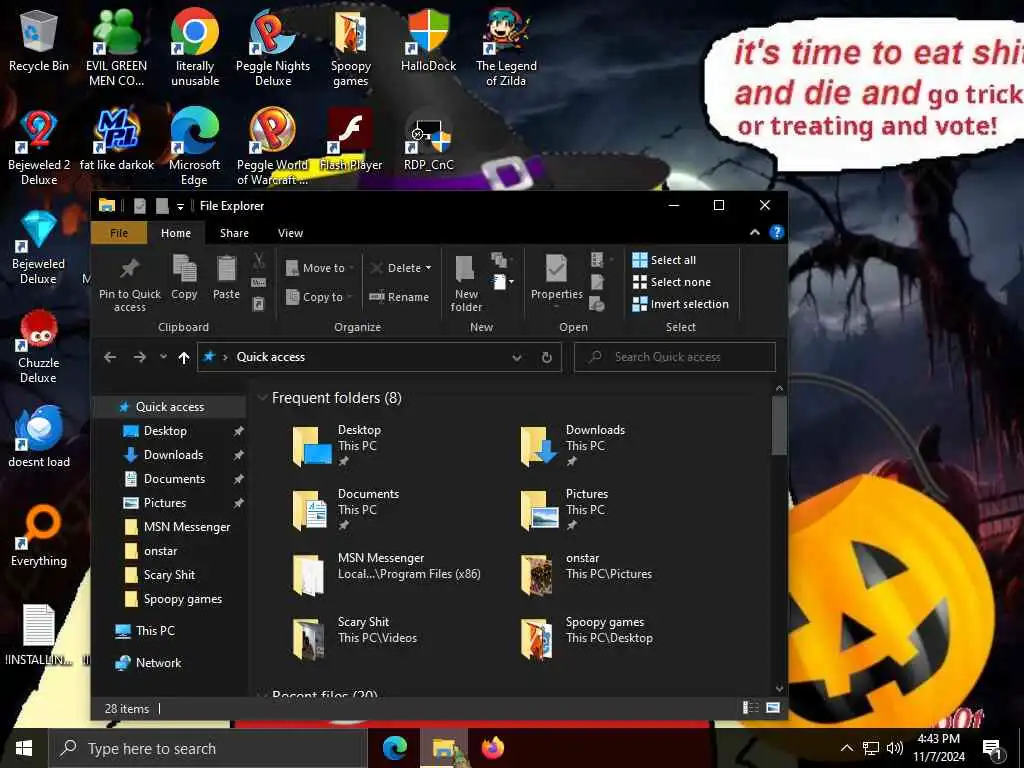The image size is (1024, 768).
Task: Select The Legend of Zilda shortcut
Action: tap(506, 49)
